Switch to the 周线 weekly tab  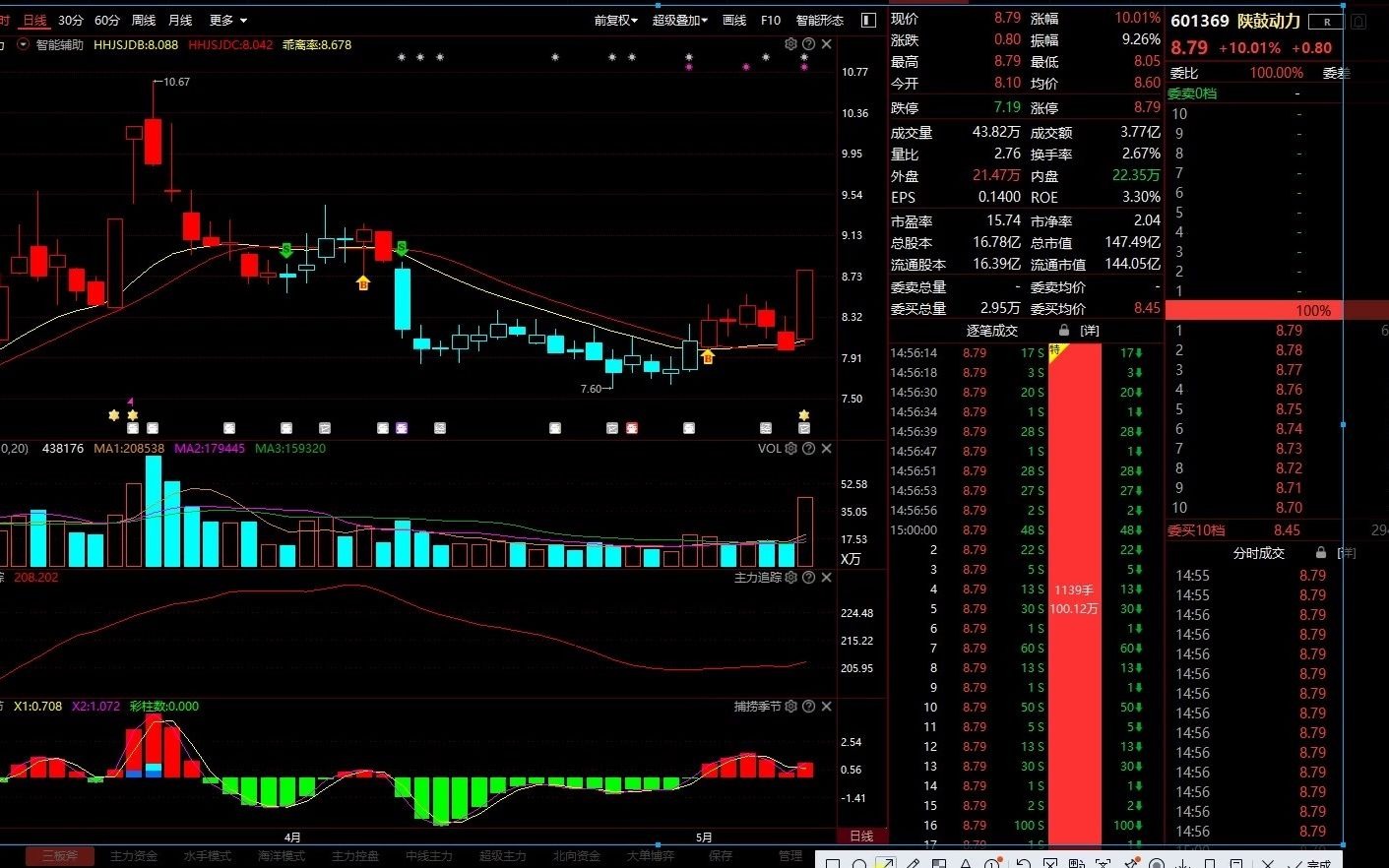pyautogui.click(x=144, y=20)
